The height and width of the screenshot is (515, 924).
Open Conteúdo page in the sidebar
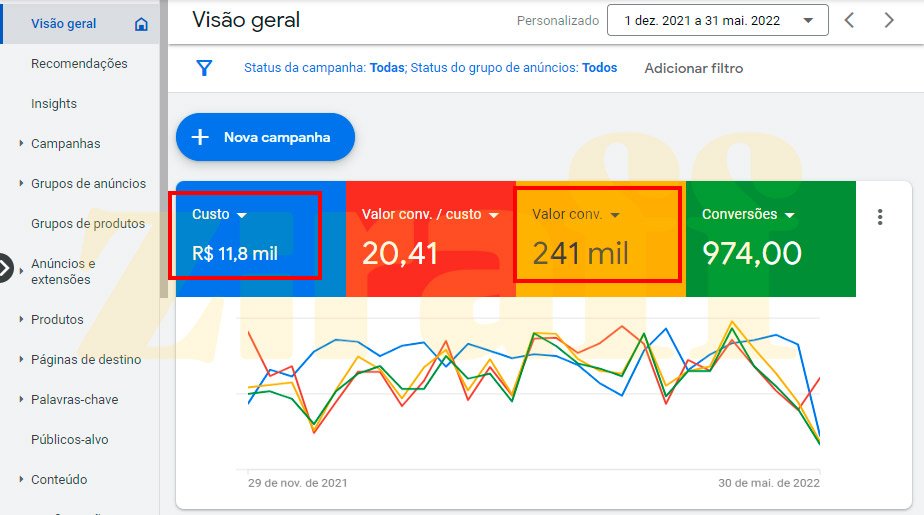59,480
